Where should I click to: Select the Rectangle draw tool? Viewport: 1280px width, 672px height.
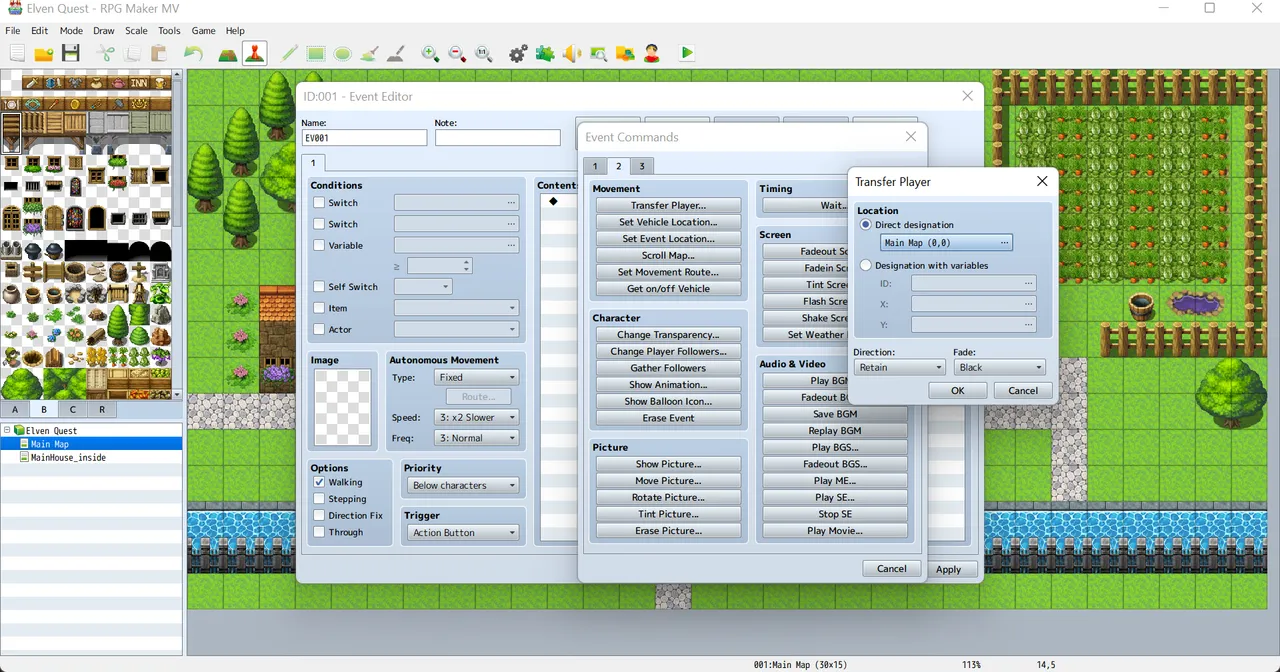point(316,54)
